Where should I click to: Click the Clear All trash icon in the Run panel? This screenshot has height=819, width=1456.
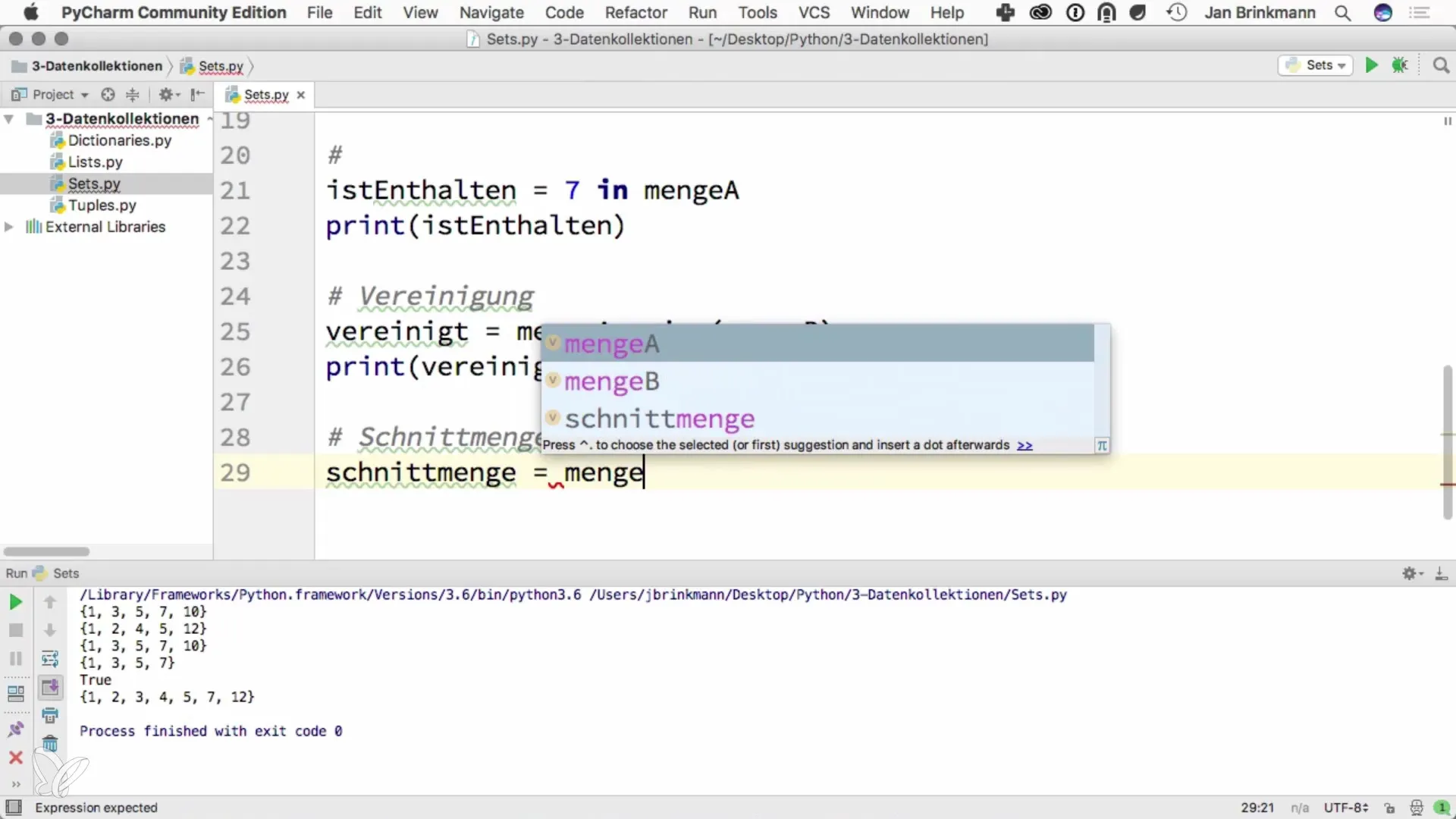(x=50, y=743)
